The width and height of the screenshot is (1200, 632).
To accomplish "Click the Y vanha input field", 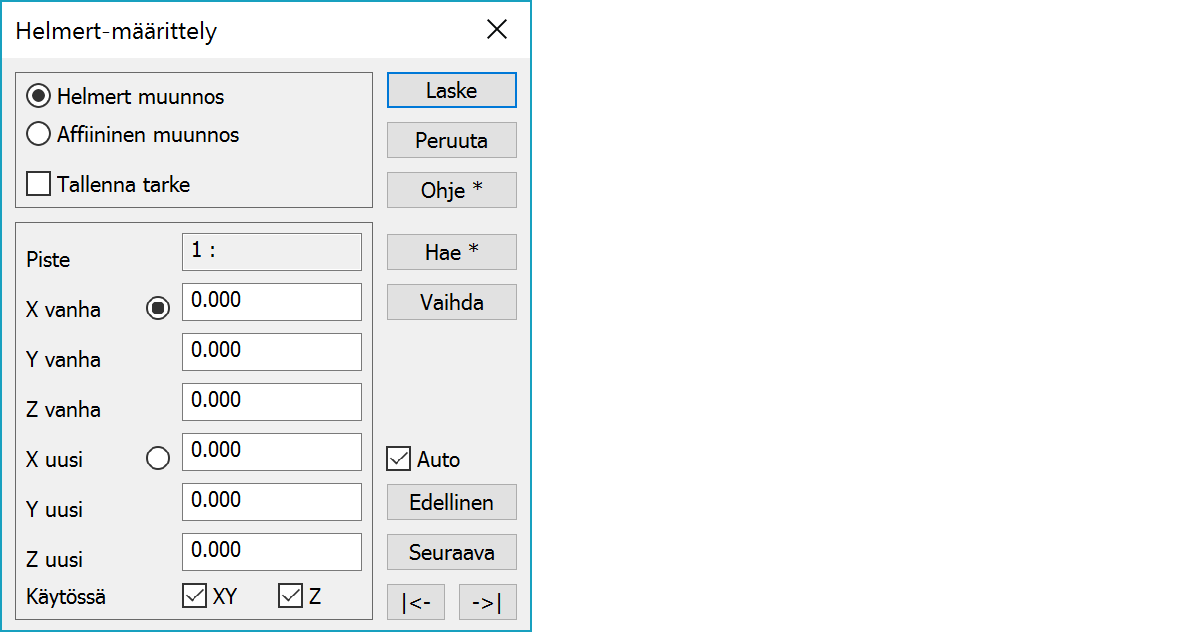I will pyautogui.click(x=271, y=352).
